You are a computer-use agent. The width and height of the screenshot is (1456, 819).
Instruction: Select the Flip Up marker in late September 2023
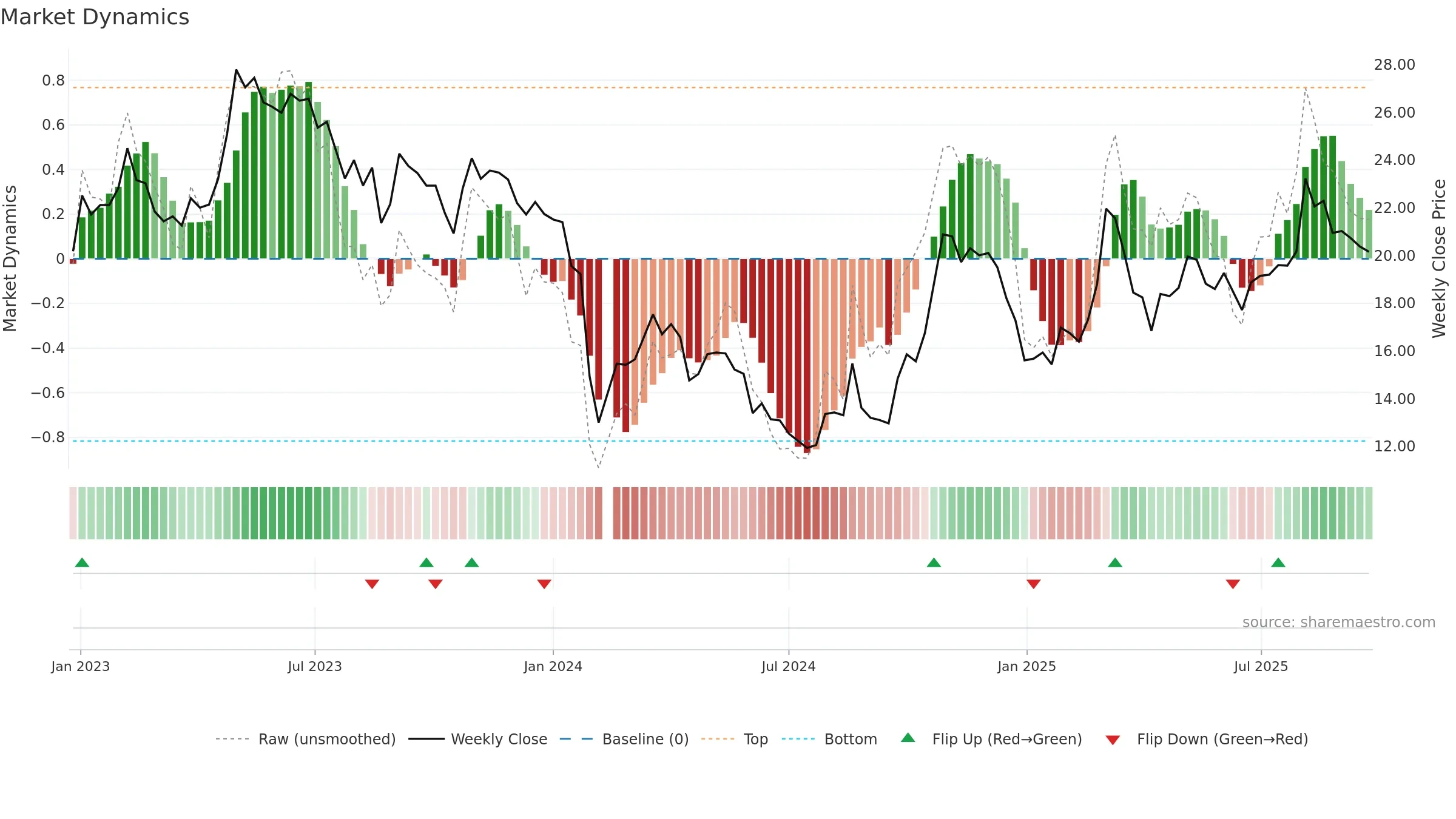click(426, 562)
